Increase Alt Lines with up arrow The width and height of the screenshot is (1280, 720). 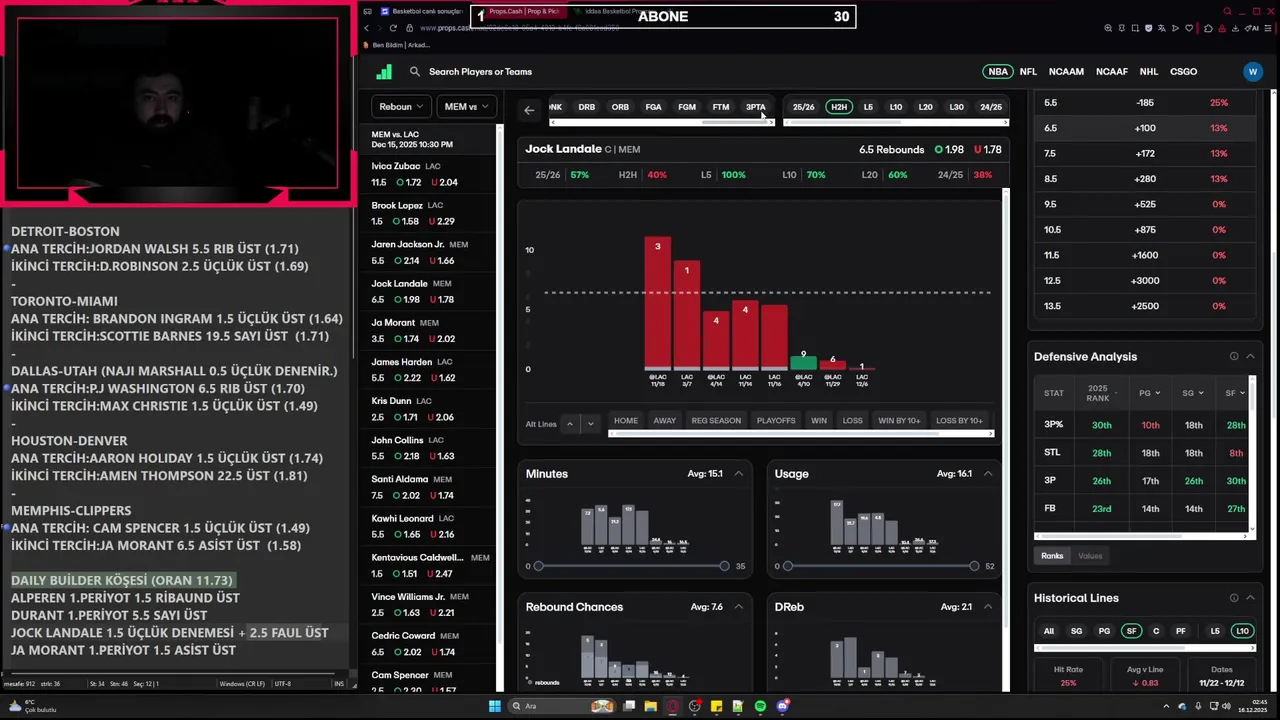[570, 424]
